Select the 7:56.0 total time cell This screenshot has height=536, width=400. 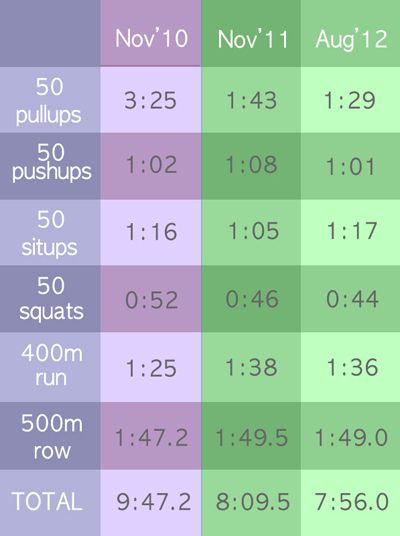click(350, 502)
